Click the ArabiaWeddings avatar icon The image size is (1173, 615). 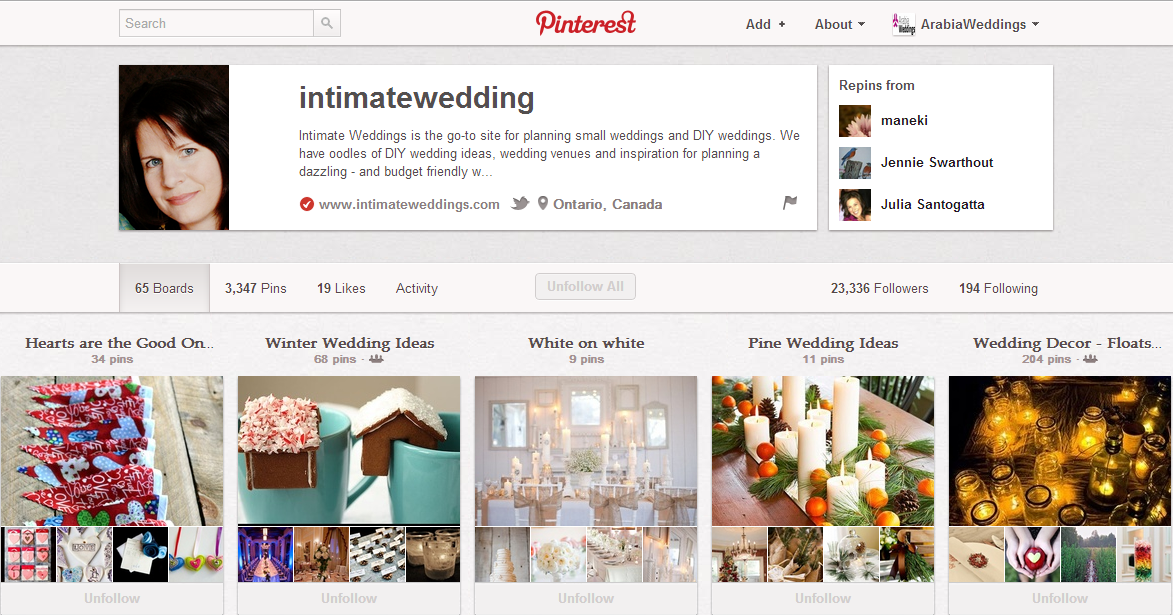904,24
